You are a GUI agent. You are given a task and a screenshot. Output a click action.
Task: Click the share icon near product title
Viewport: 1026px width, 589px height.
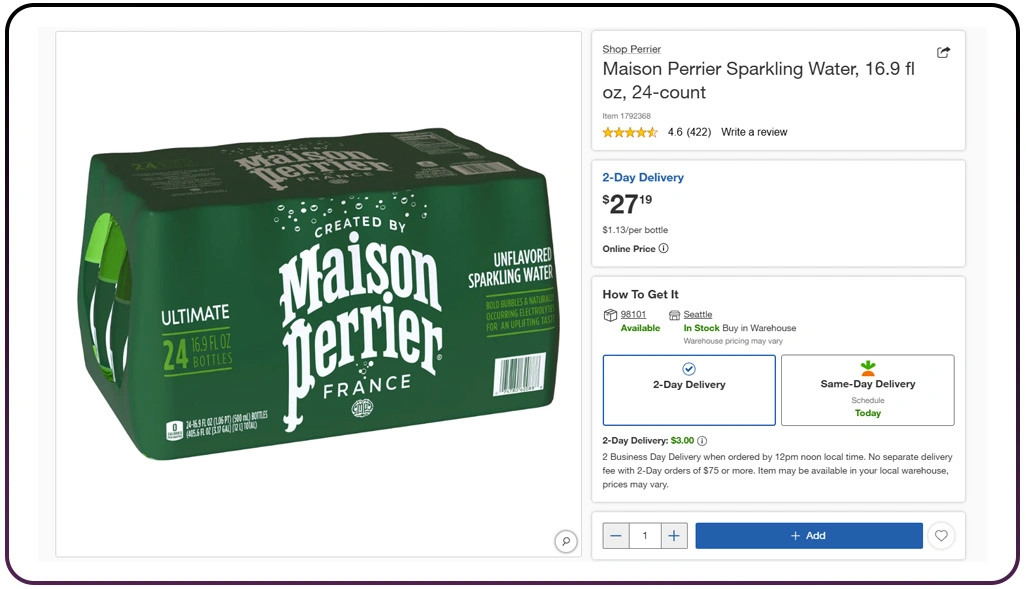pyautogui.click(x=943, y=52)
